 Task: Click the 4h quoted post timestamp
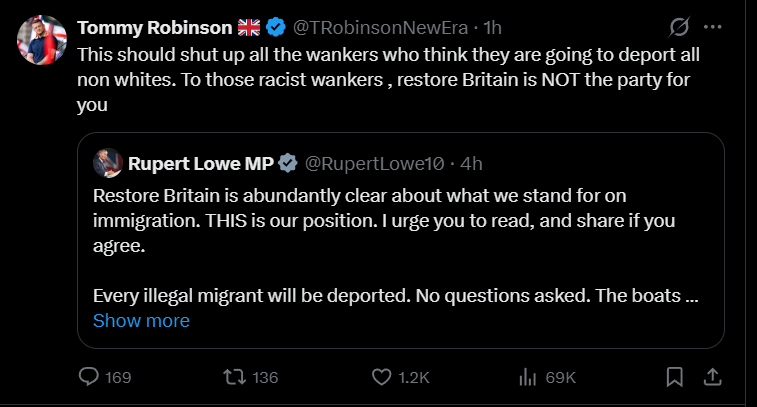(x=471, y=164)
